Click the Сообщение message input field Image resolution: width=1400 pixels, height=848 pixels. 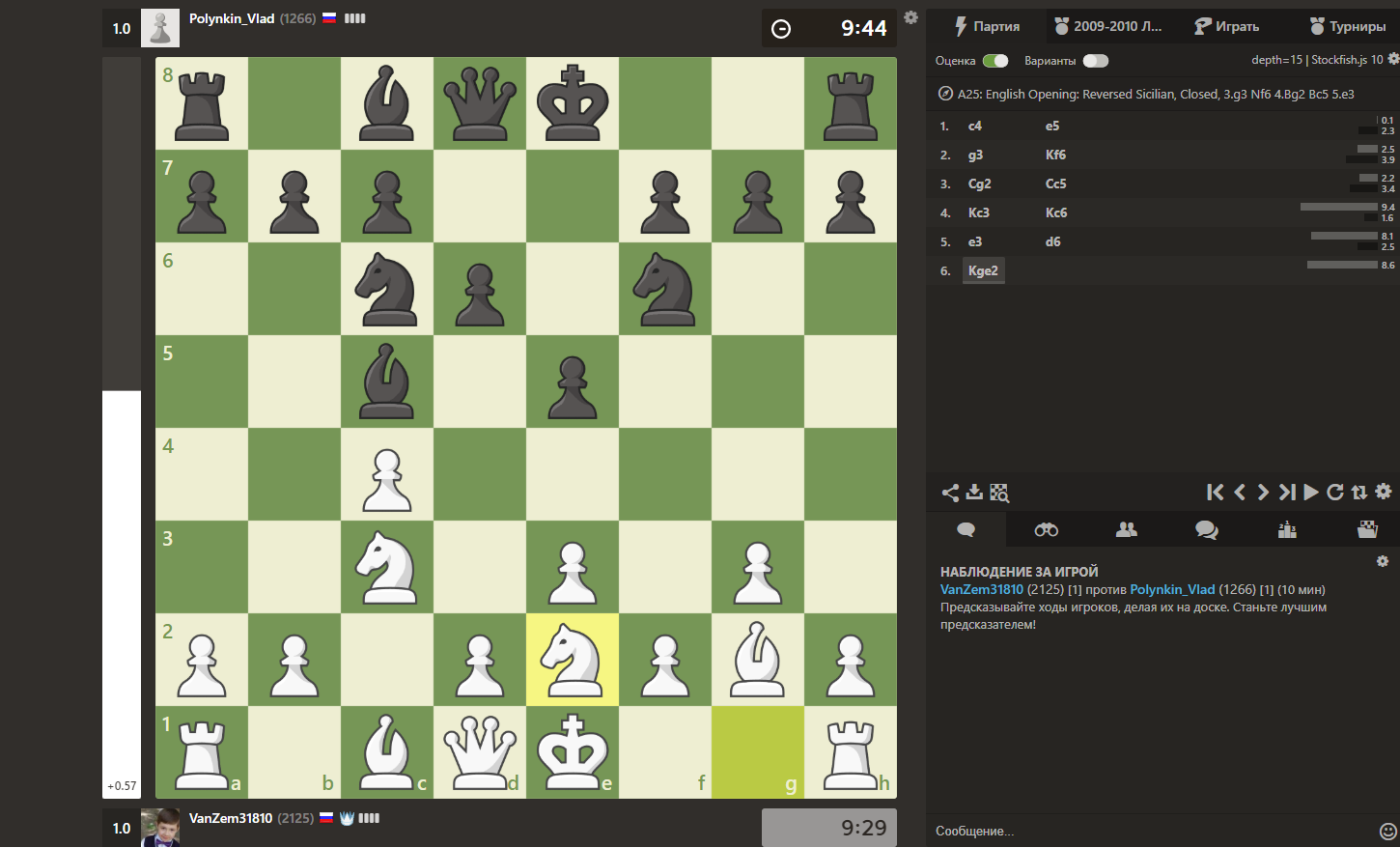[x=1149, y=831]
